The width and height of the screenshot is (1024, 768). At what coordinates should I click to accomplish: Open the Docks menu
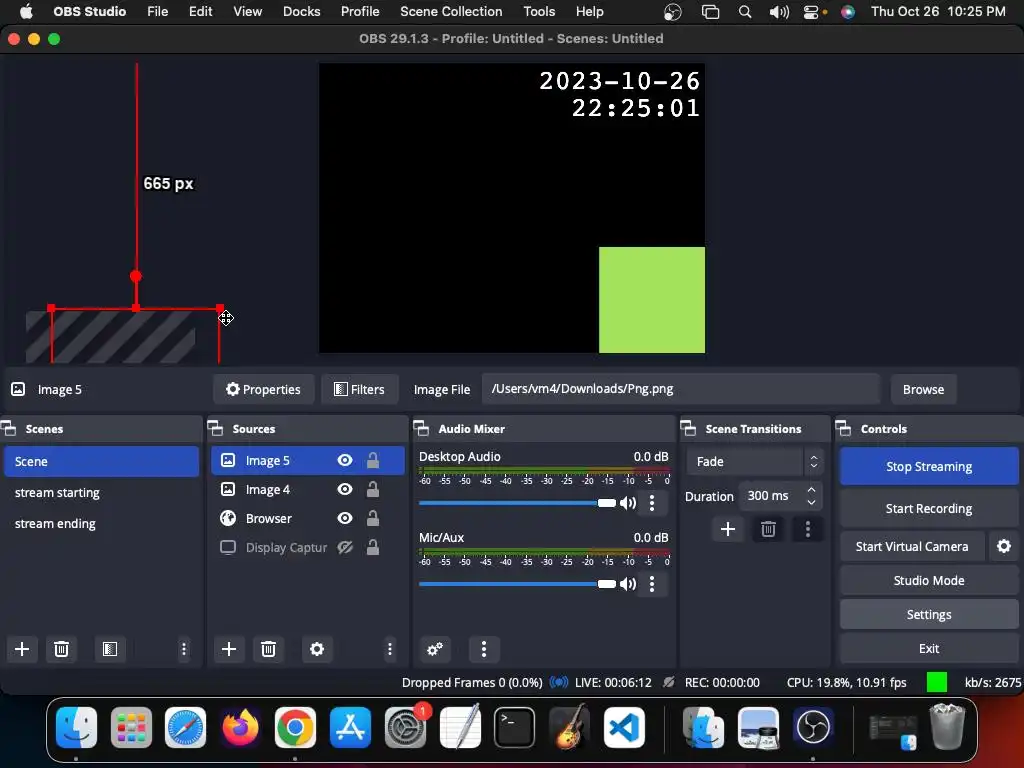coord(302,11)
